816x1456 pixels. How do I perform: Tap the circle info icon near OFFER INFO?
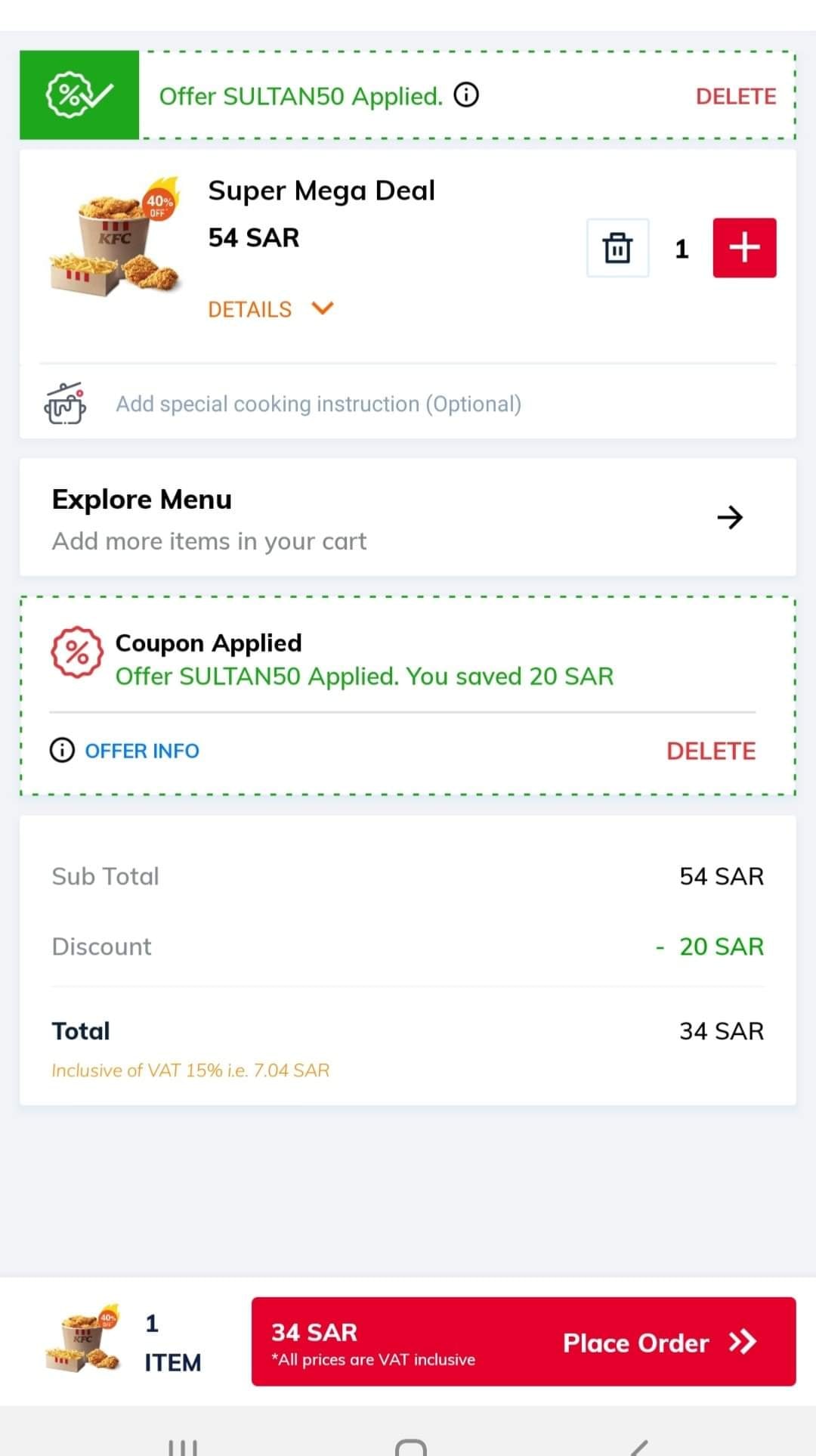(62, 750)
